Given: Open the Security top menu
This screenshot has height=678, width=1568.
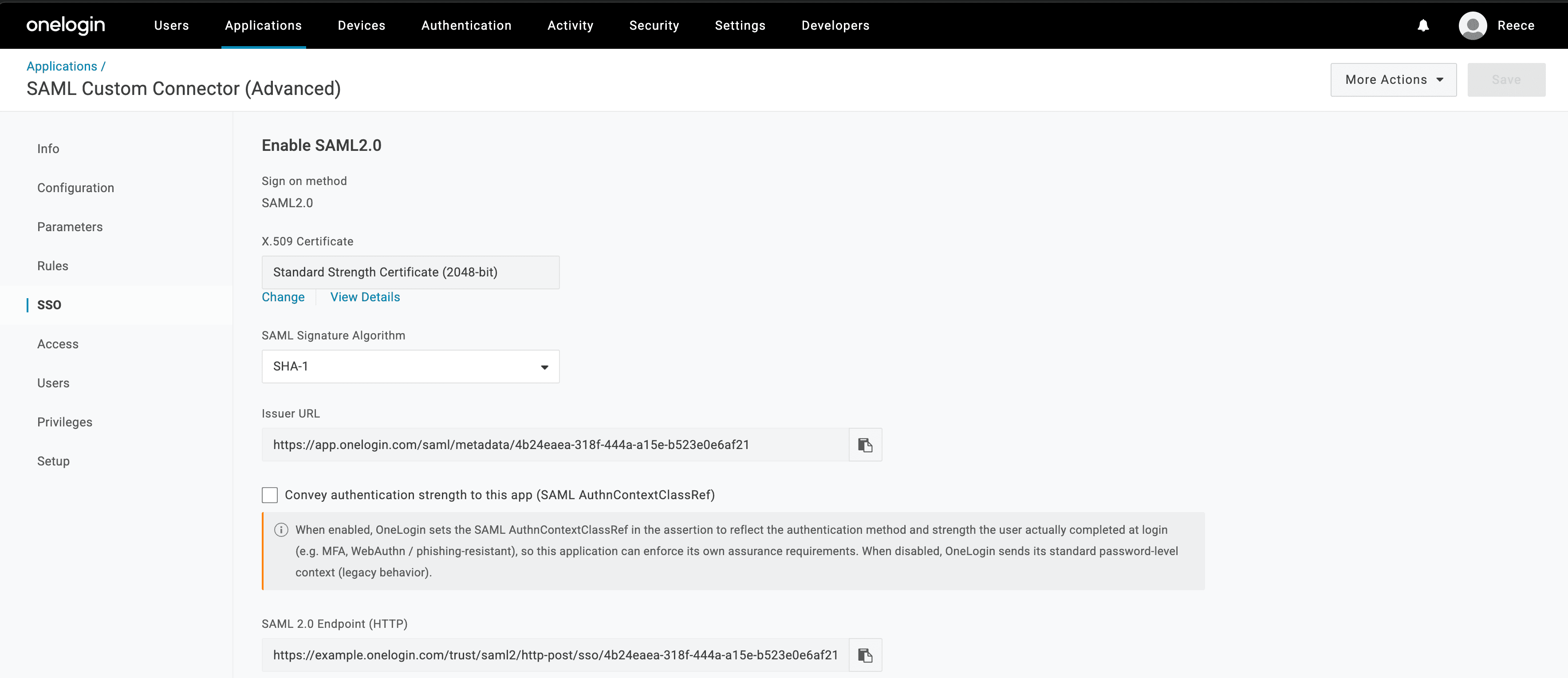Looking at the screenshot, I should click(x=654, y=26).
